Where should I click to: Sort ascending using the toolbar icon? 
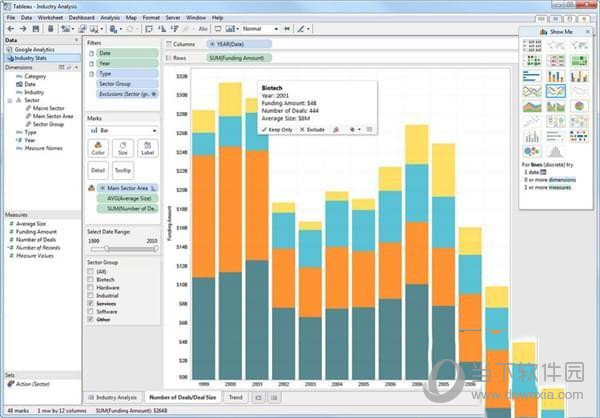tap(162, 29)
